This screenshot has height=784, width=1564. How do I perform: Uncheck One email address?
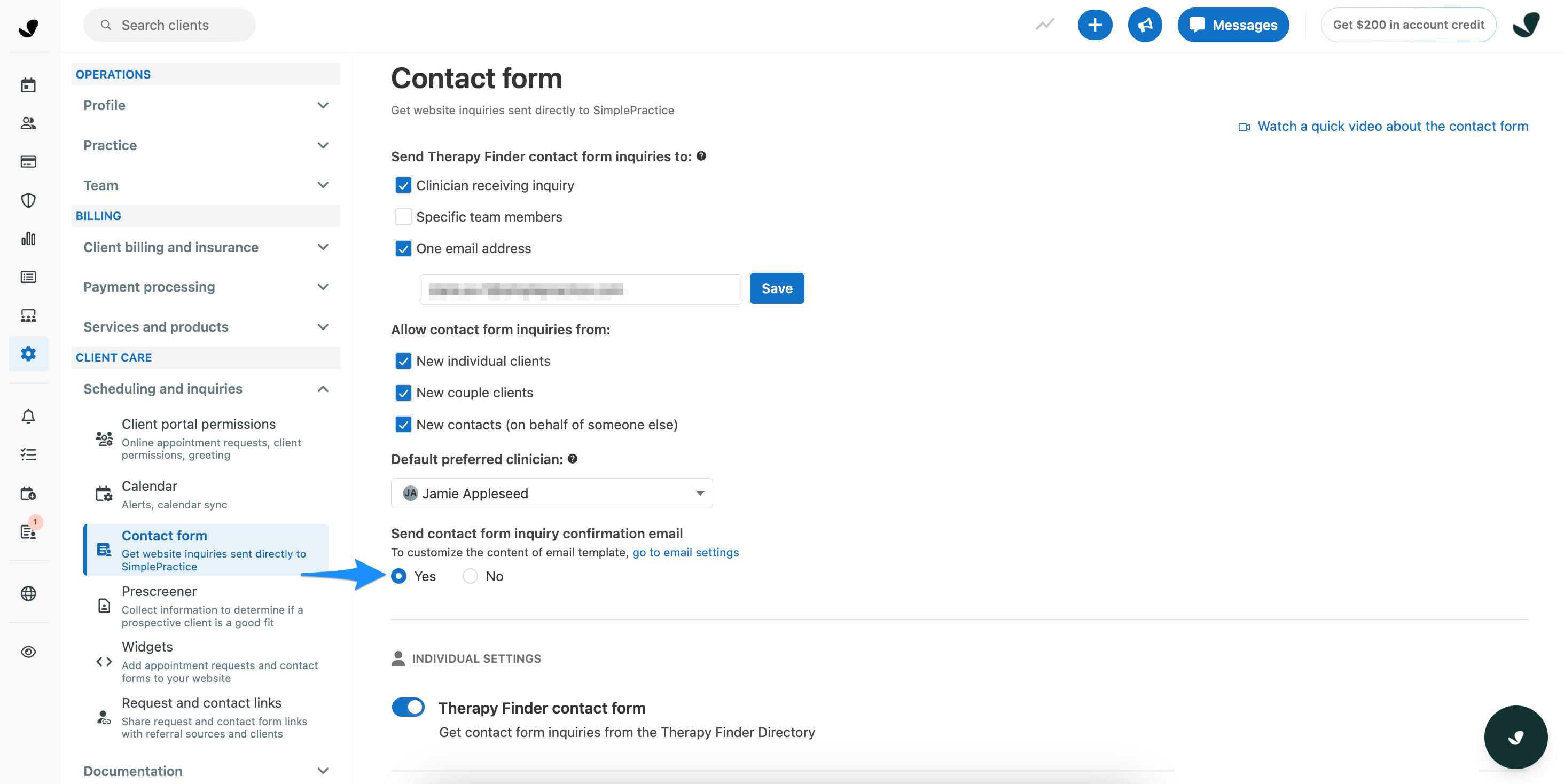coord(403,248)
